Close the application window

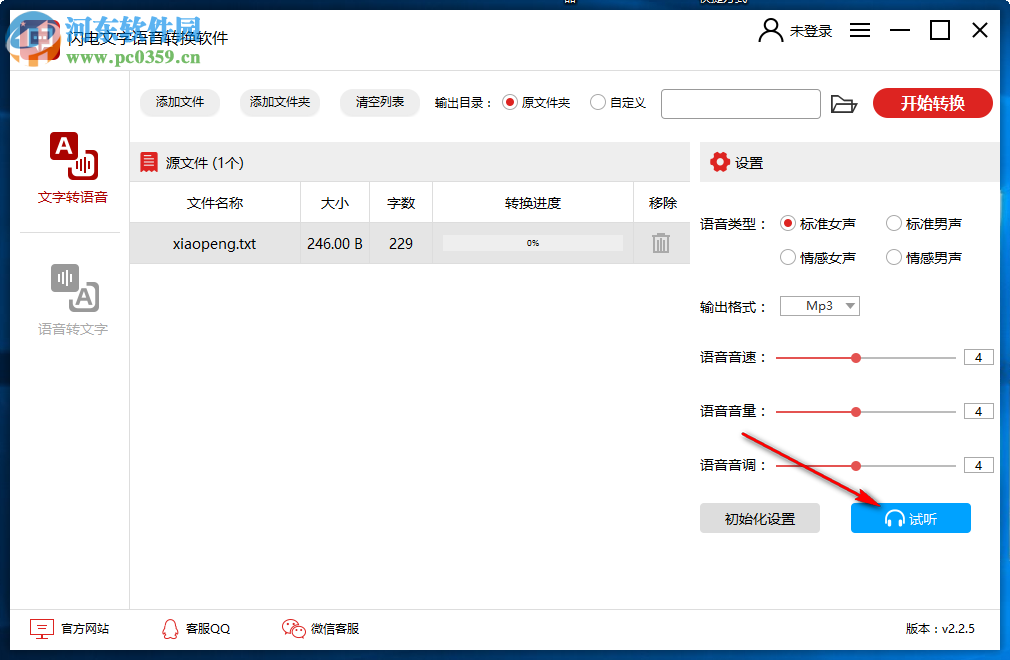(x=980, y=30)
